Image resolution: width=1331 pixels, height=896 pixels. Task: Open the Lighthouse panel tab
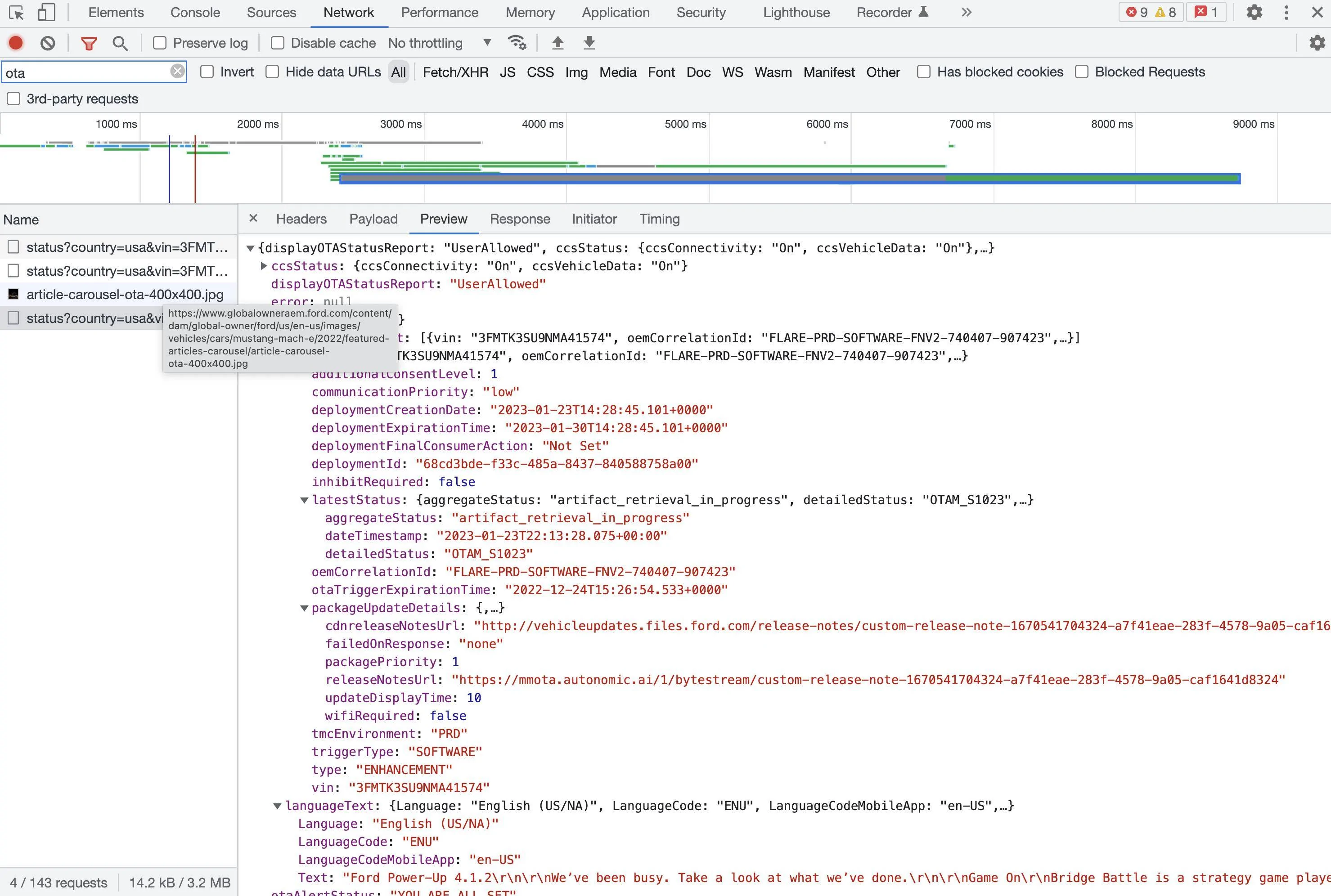[x=796, y=13]
